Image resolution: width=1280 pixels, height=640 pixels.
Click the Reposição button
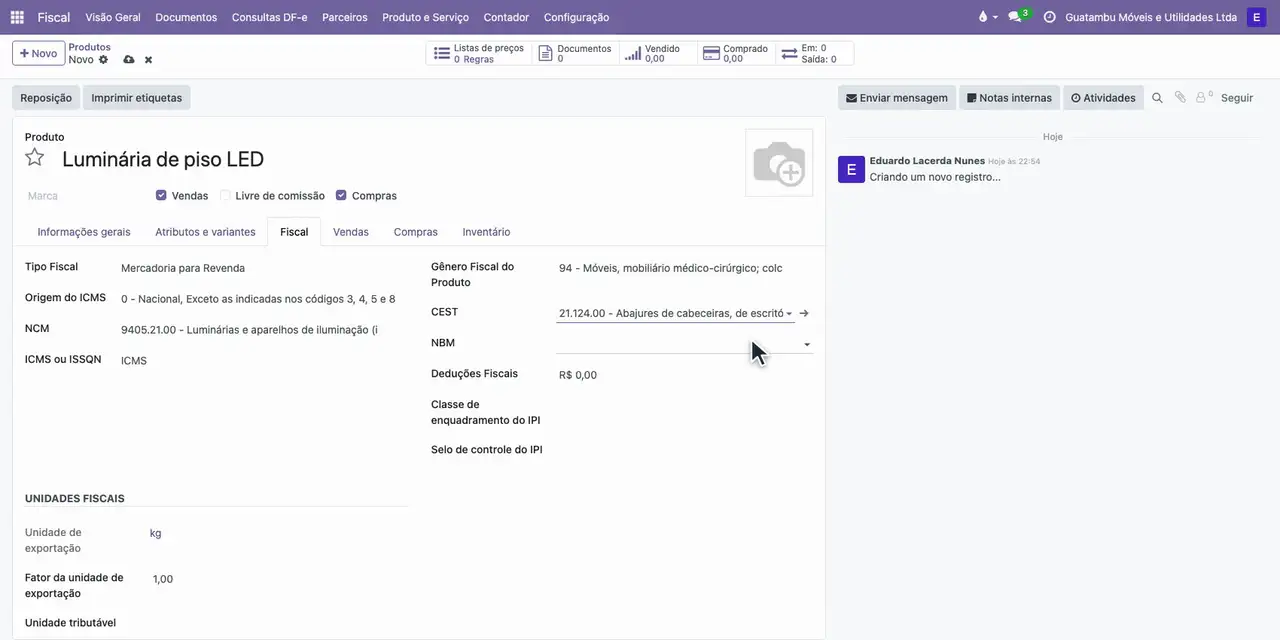[x=46, y=98]
